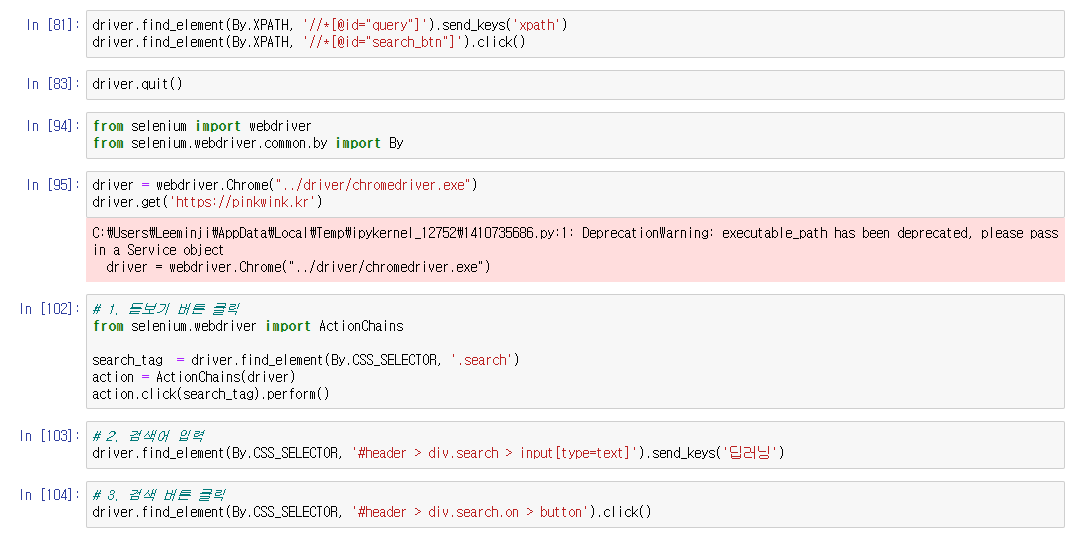
Task: Click the pink DeprecationWarning output area
Action: click(575, 250)
